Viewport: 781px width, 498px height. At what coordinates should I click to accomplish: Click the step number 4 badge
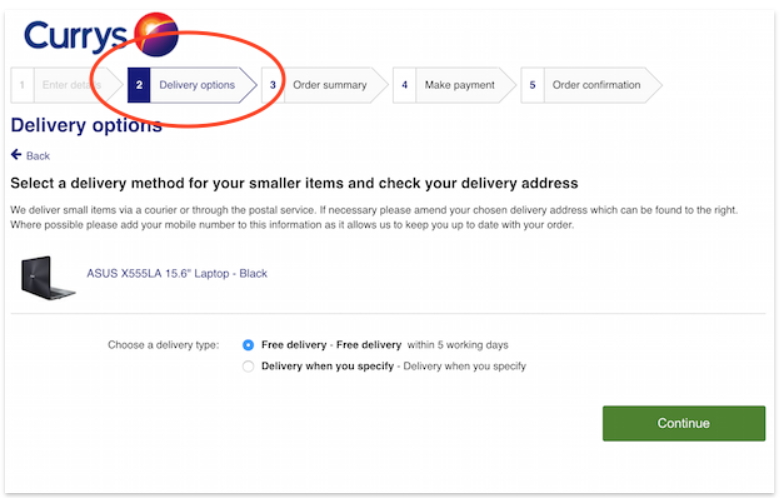pos(404,85)
